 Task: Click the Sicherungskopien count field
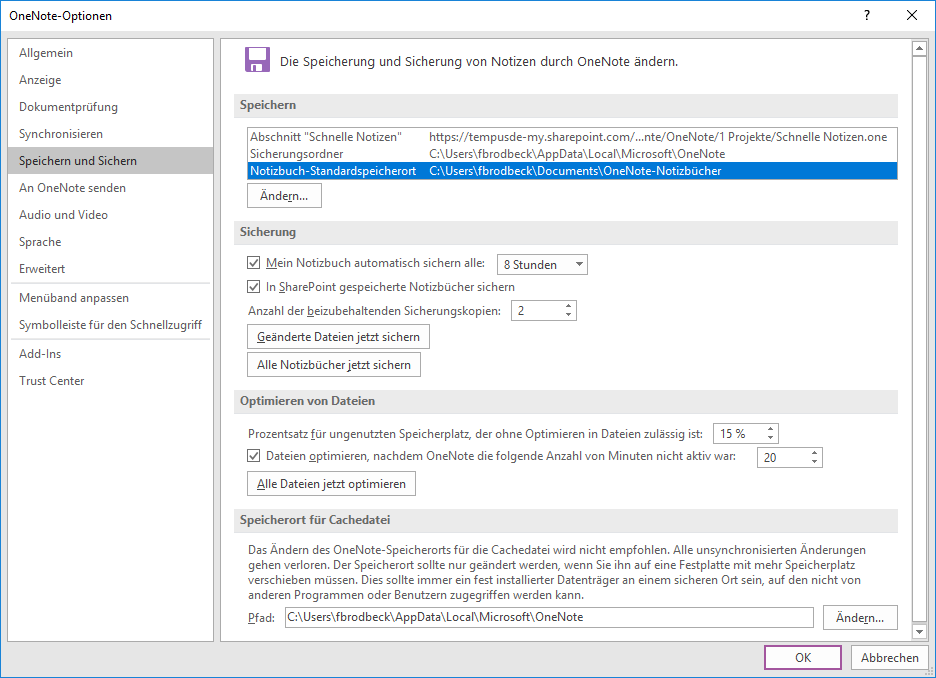[537, 310]
